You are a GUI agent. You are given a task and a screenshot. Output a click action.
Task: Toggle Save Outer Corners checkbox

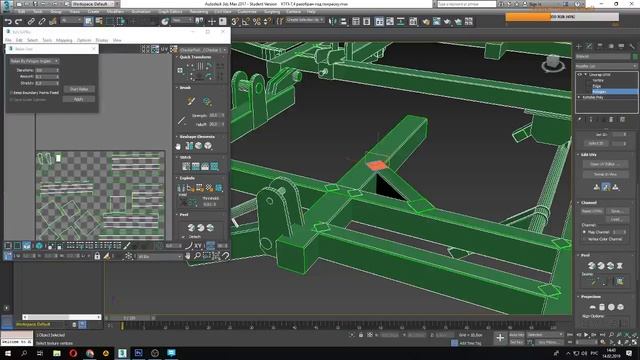pyautogui.click(x=11, y=99)
